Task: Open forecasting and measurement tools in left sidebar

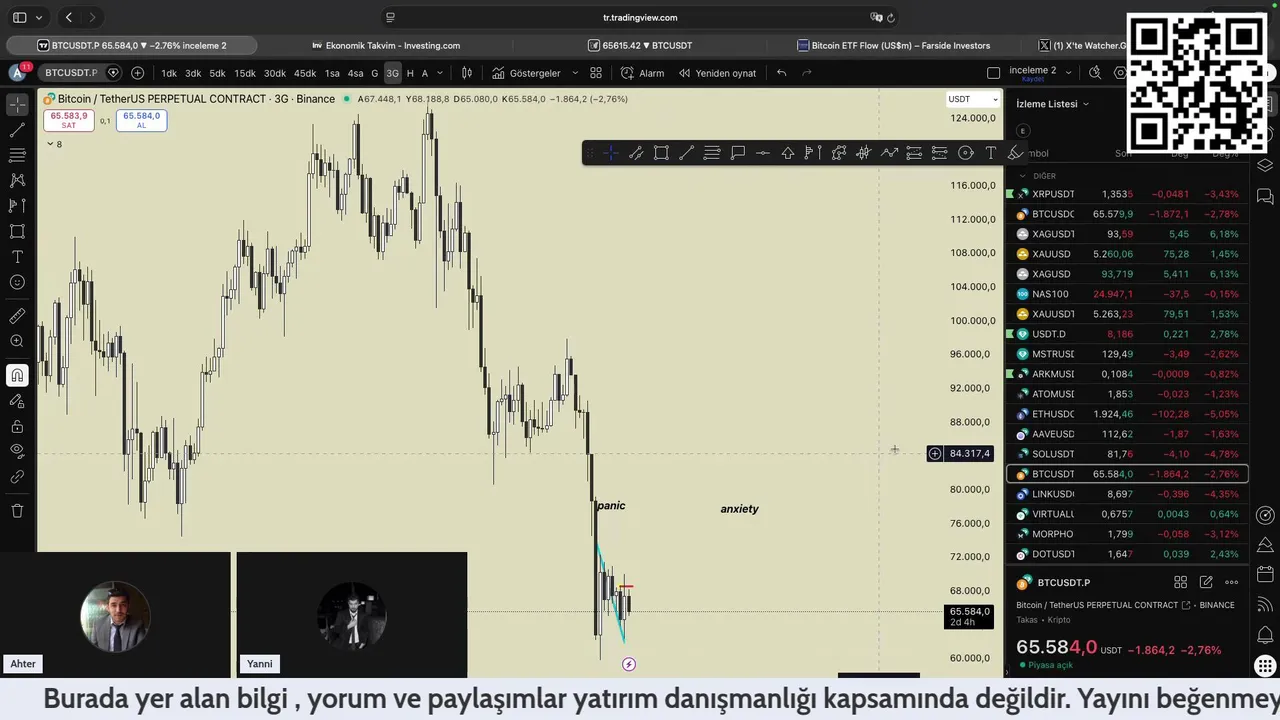Action: coord(17,206)
